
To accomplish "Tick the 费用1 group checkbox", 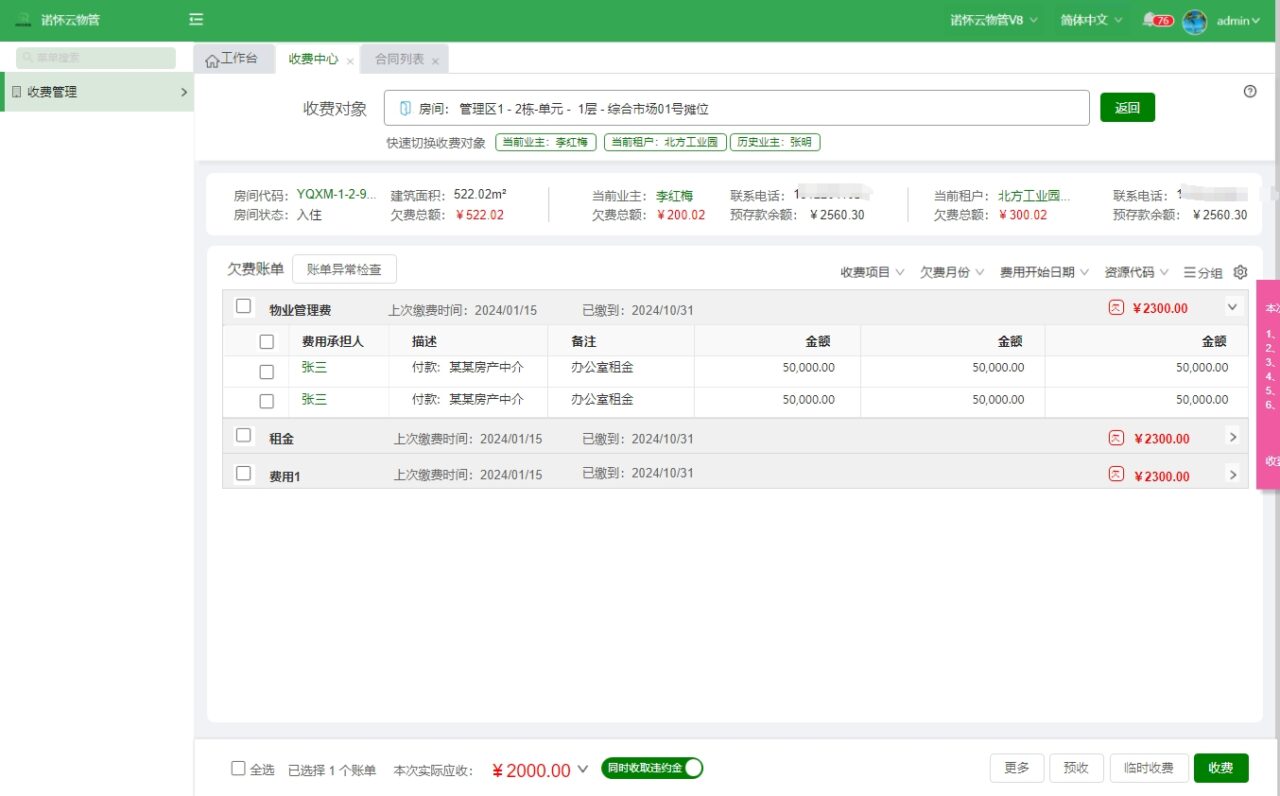I will click(243, 473).
